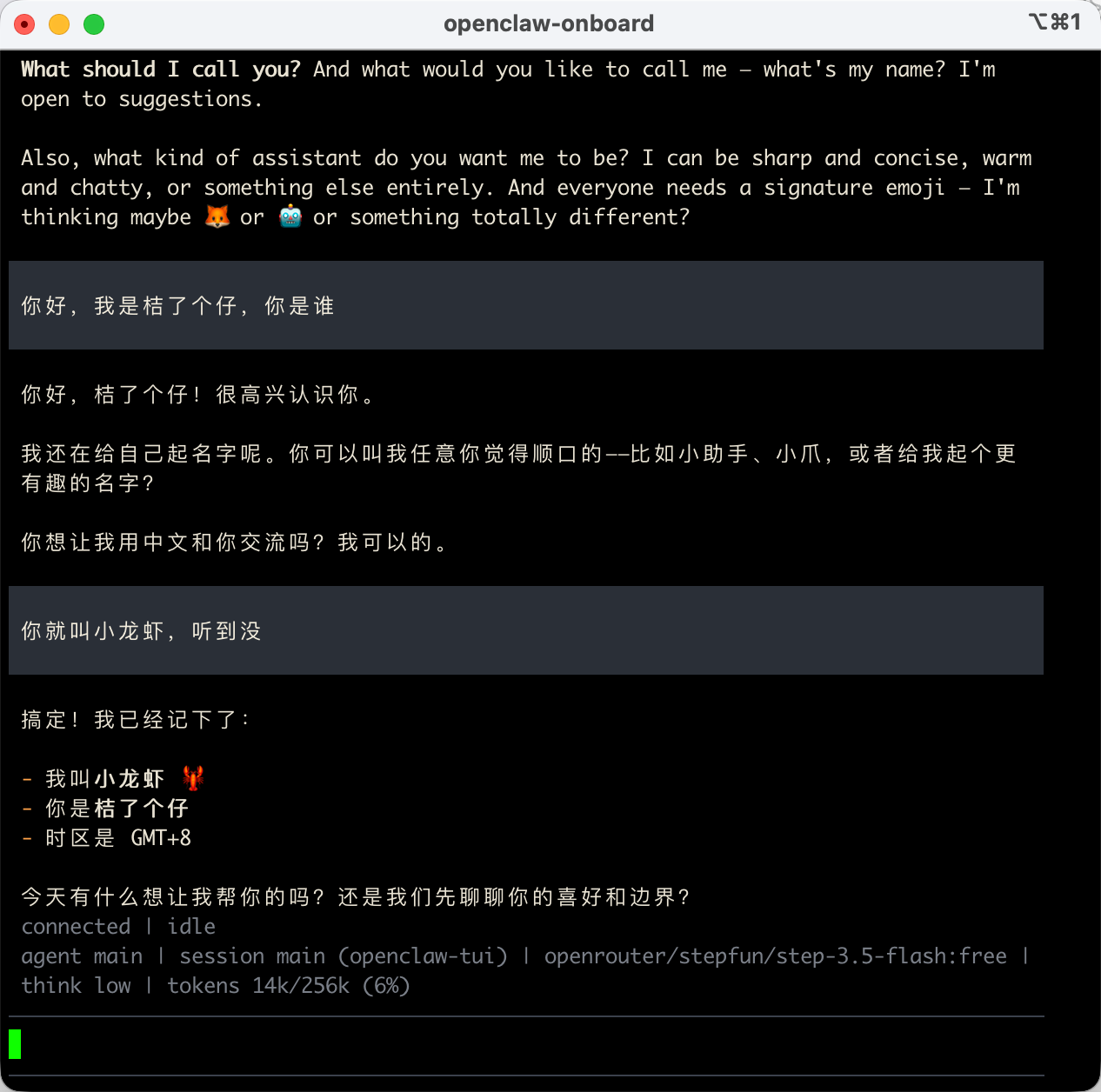The height and width of the screenshot is (1092, 1101).
Task: Maximize the window with the green button
Action: click(94, 24)
